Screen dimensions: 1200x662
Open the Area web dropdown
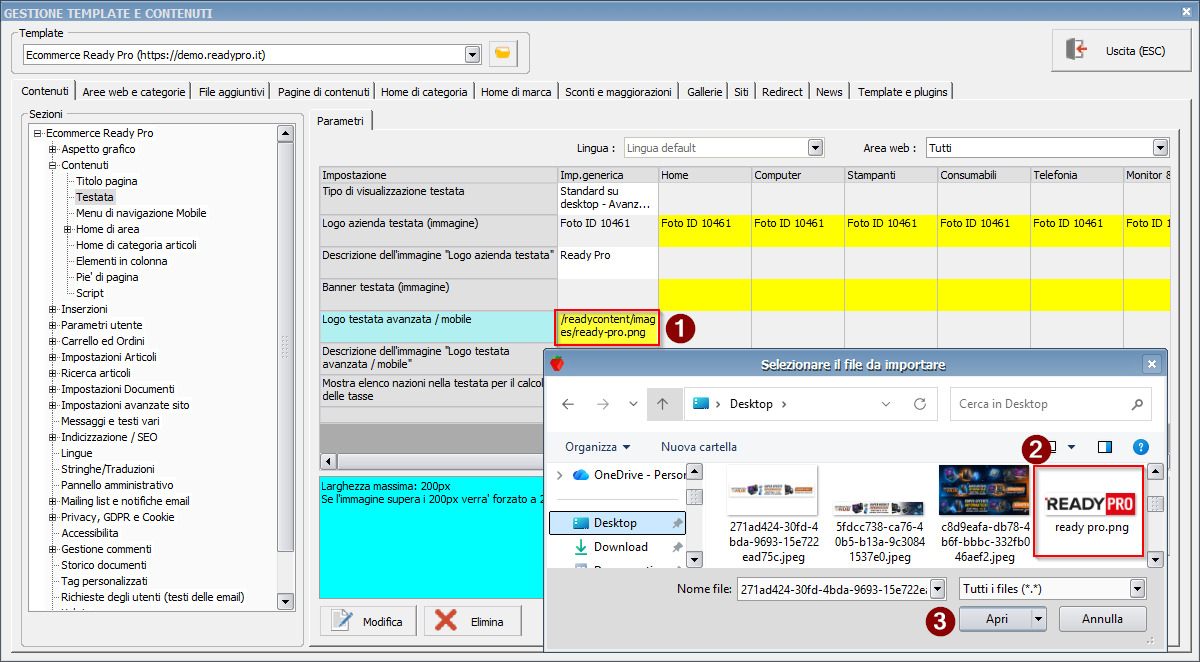tap(1160, 148)
